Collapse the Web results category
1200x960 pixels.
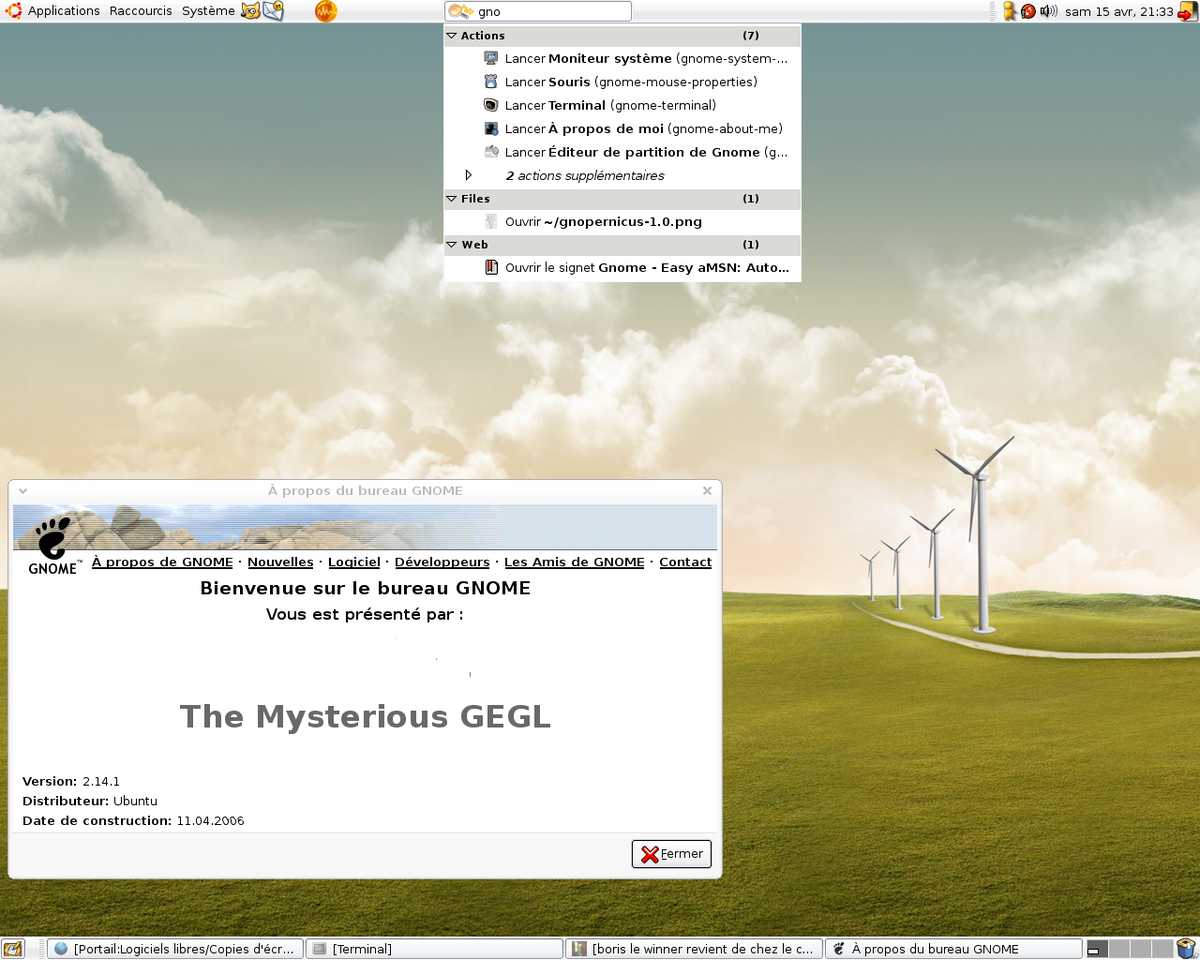[x=451, y=245]
